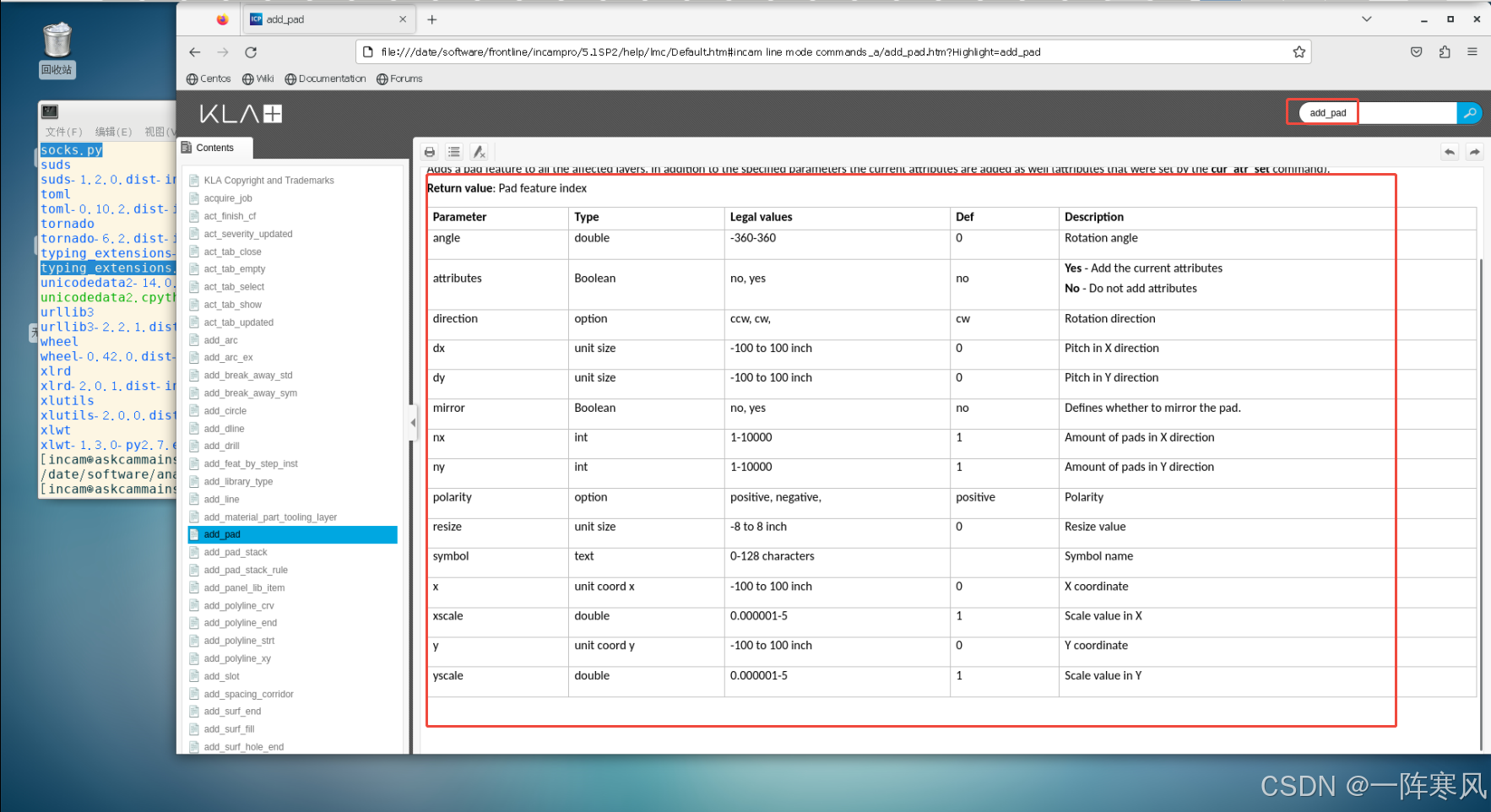Open KLA Copyright and Trademarks topic
Viewport: 1491px width, 812px height.
pos(268,181)
